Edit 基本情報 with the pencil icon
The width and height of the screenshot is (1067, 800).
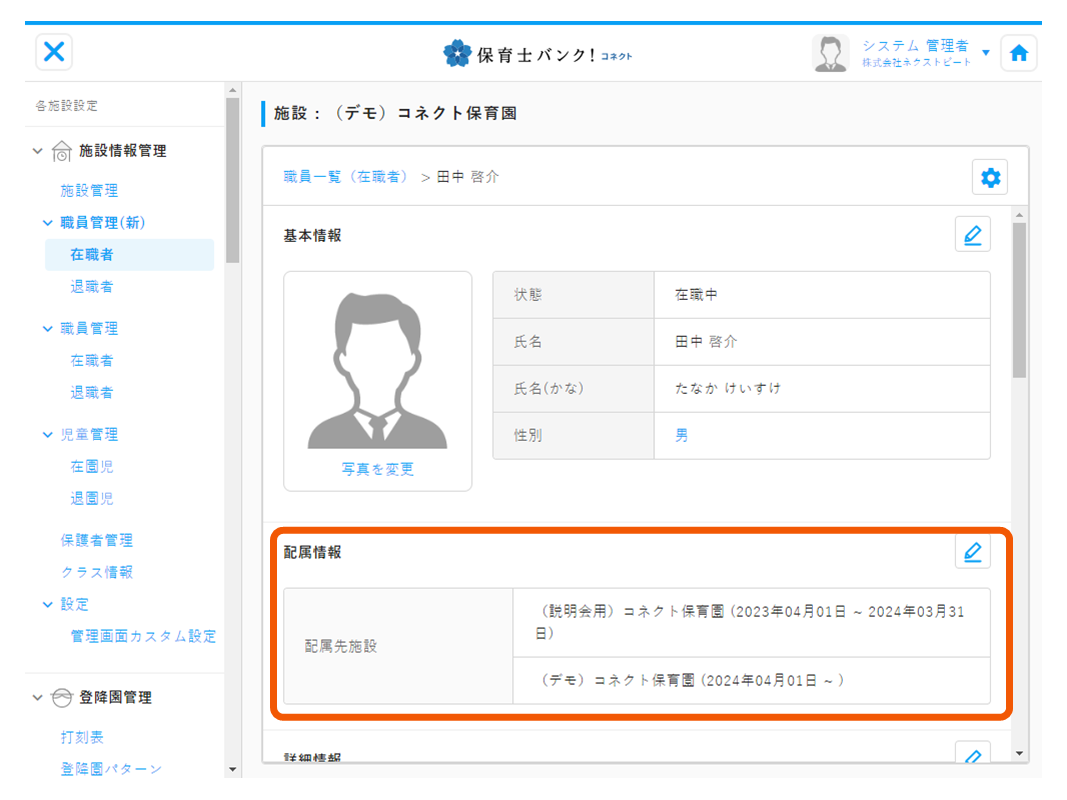click(x=972, y=233)
